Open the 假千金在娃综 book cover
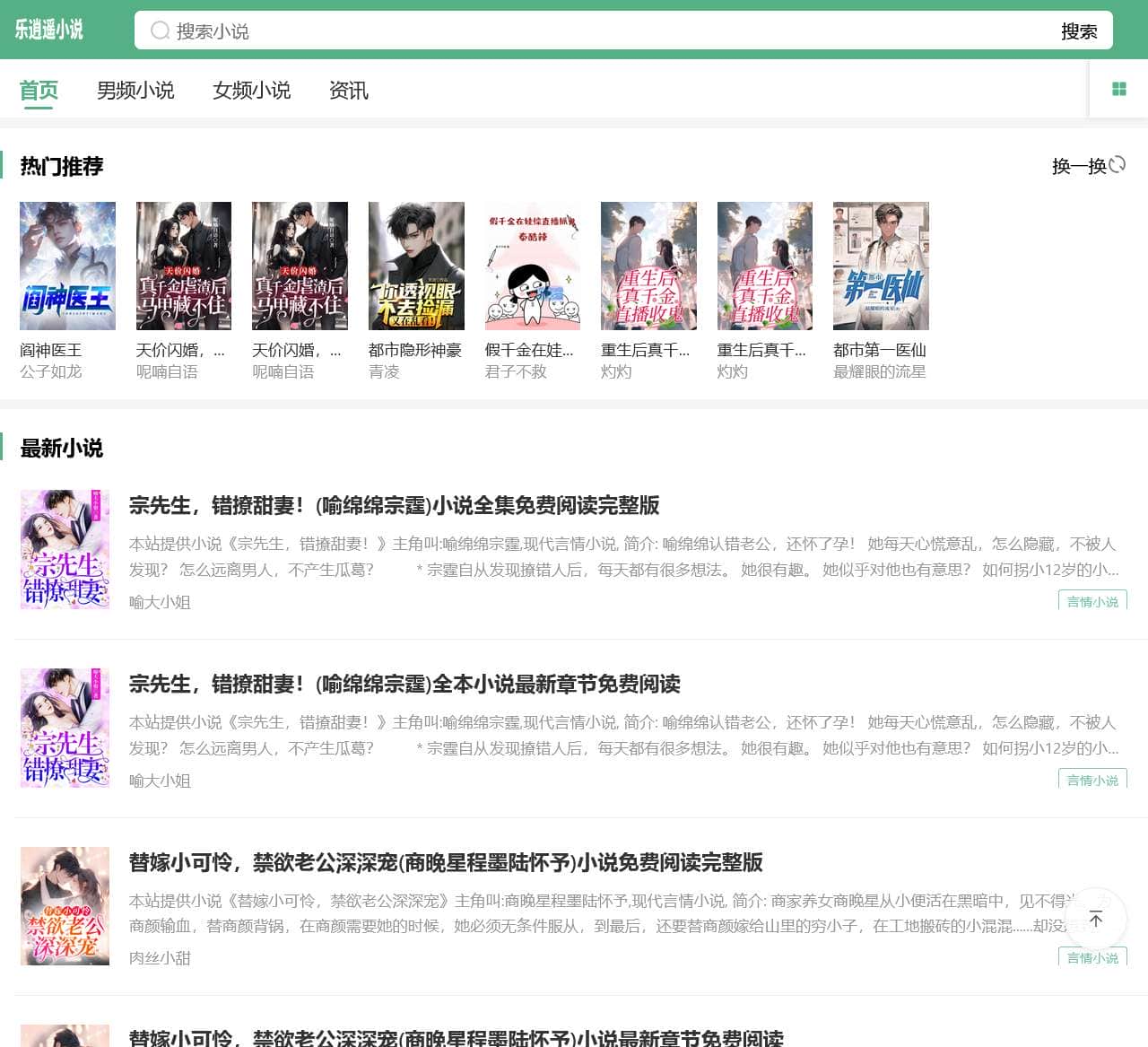Image resolution: width=1148 pixels, height=1047 pixels. tap(533, 266)
